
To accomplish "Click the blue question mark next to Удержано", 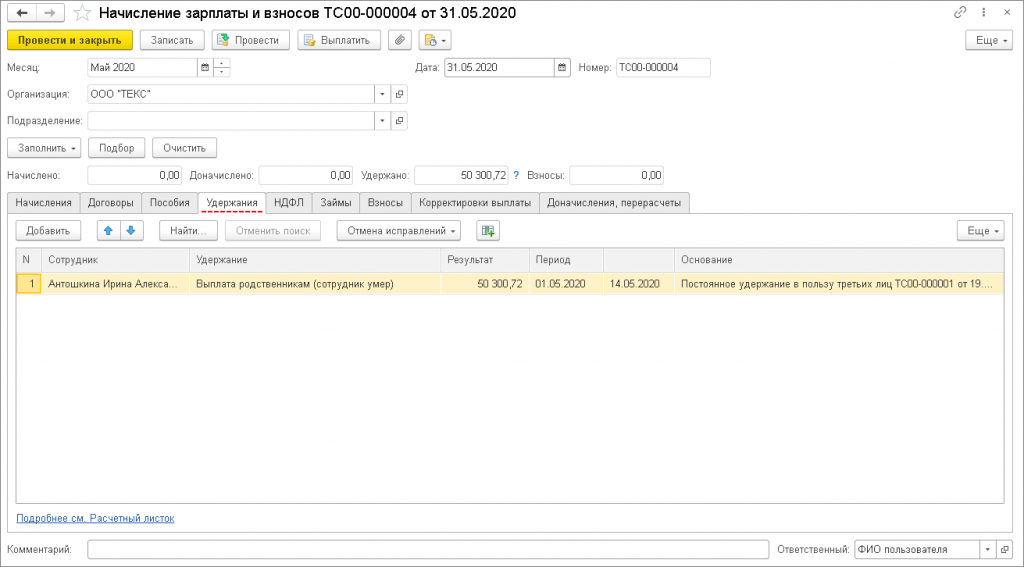I will [x=516, y=176].
